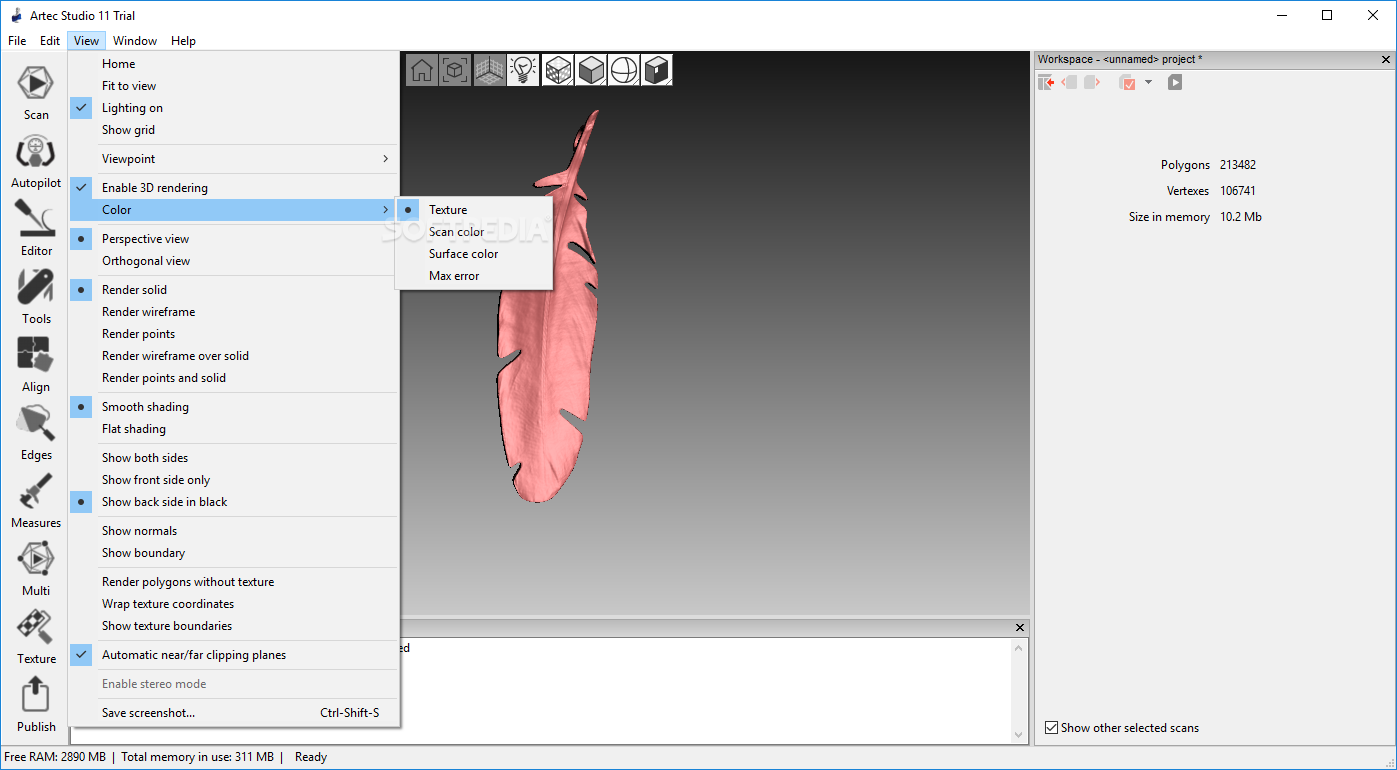Open the Editor tool
1397x770 pixels.
coord(36,228)
